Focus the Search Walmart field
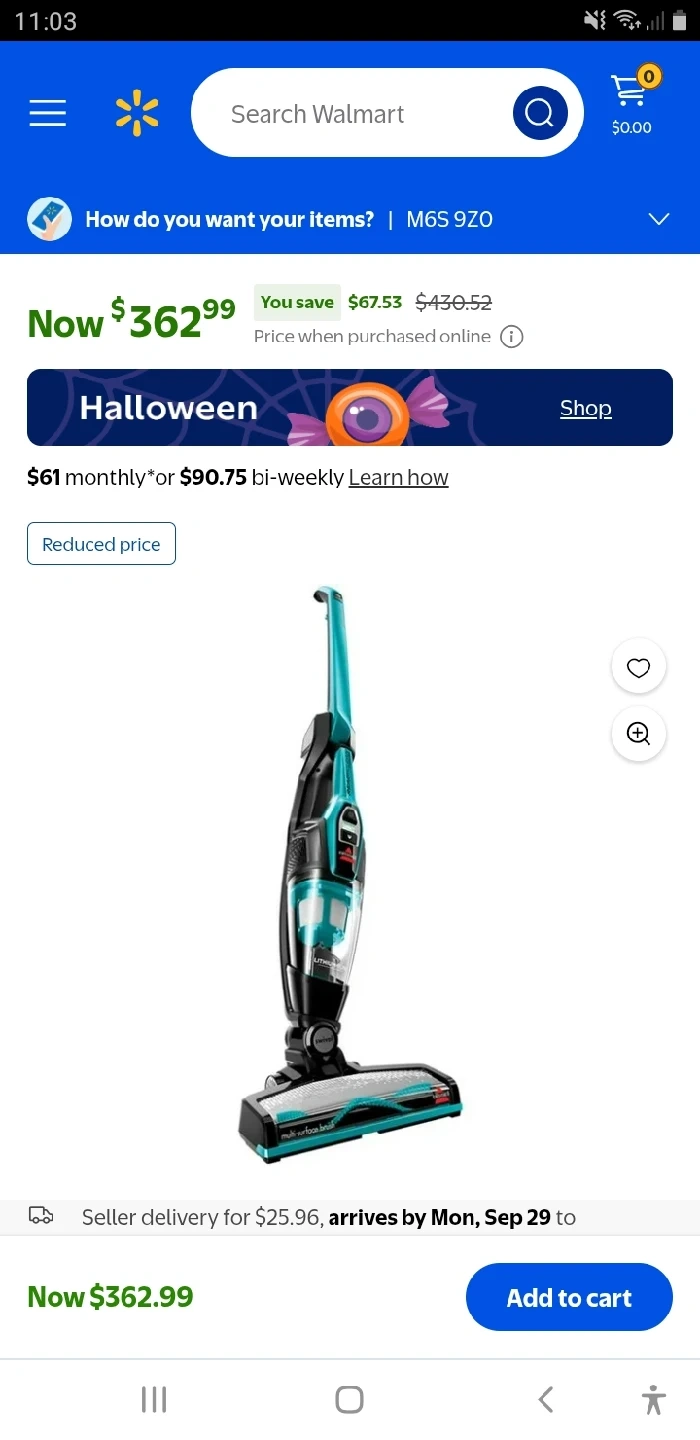 coord(352,113)
